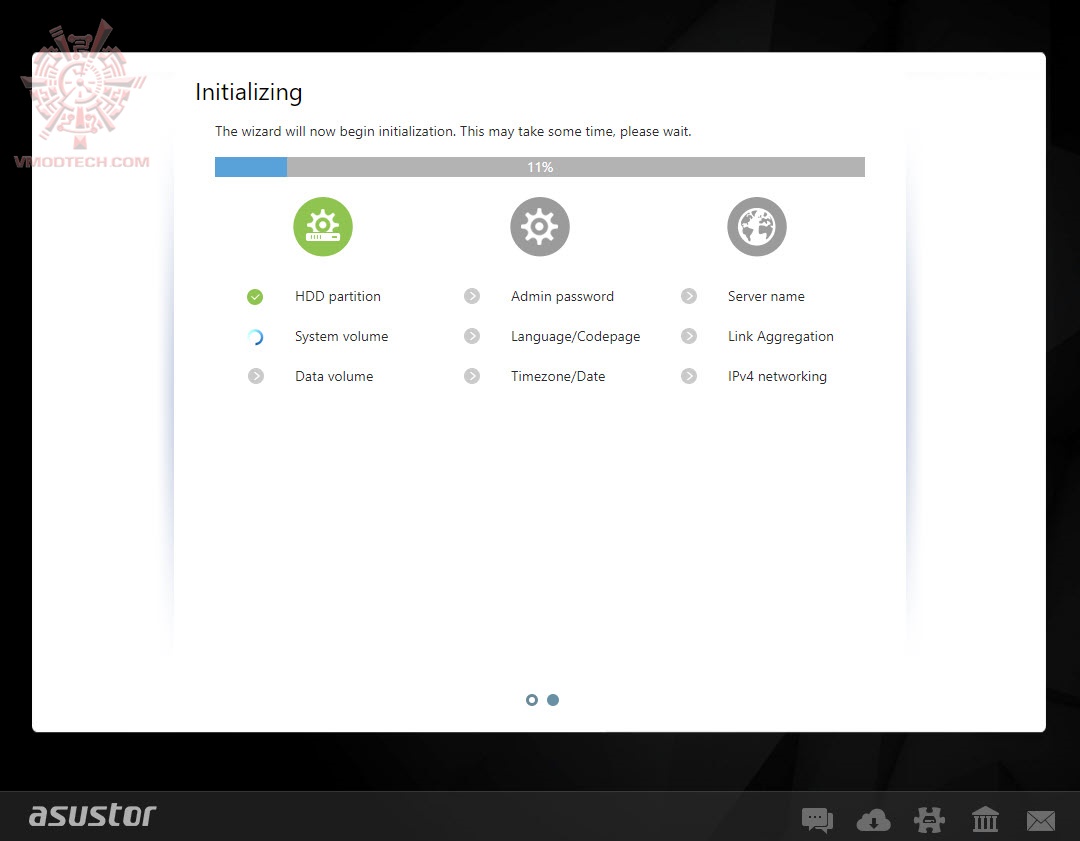Viewport: 1080px width, 841px height.
Task: Click the globe network stage icon
Action: pos(756,227)
